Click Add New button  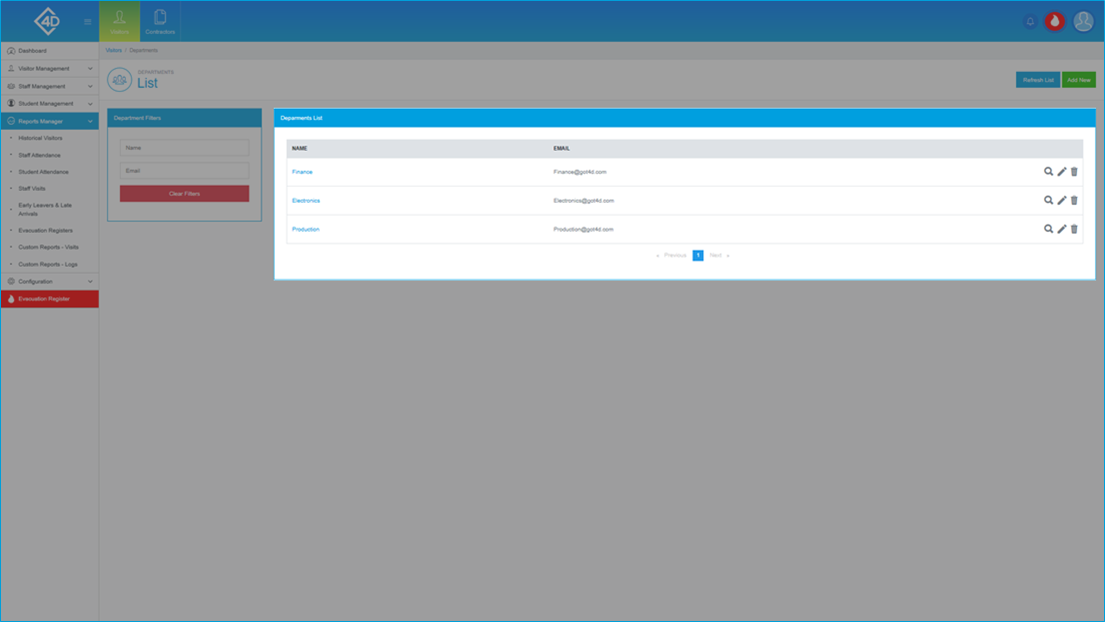[1078, 80]
